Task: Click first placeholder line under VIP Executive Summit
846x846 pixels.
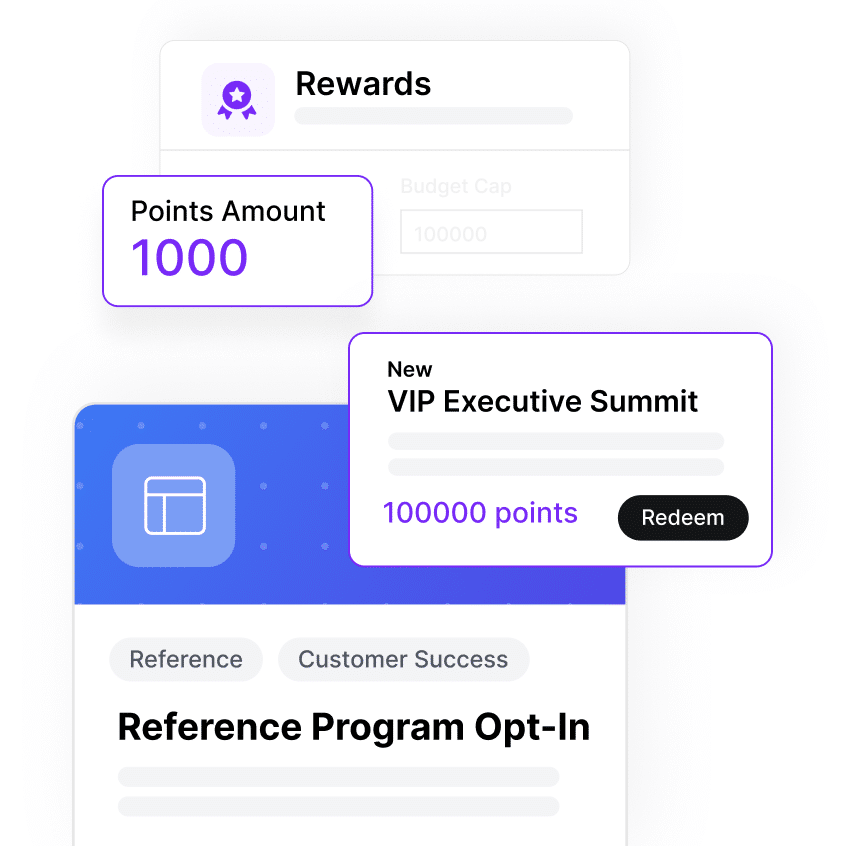Action: pos(555,441)
